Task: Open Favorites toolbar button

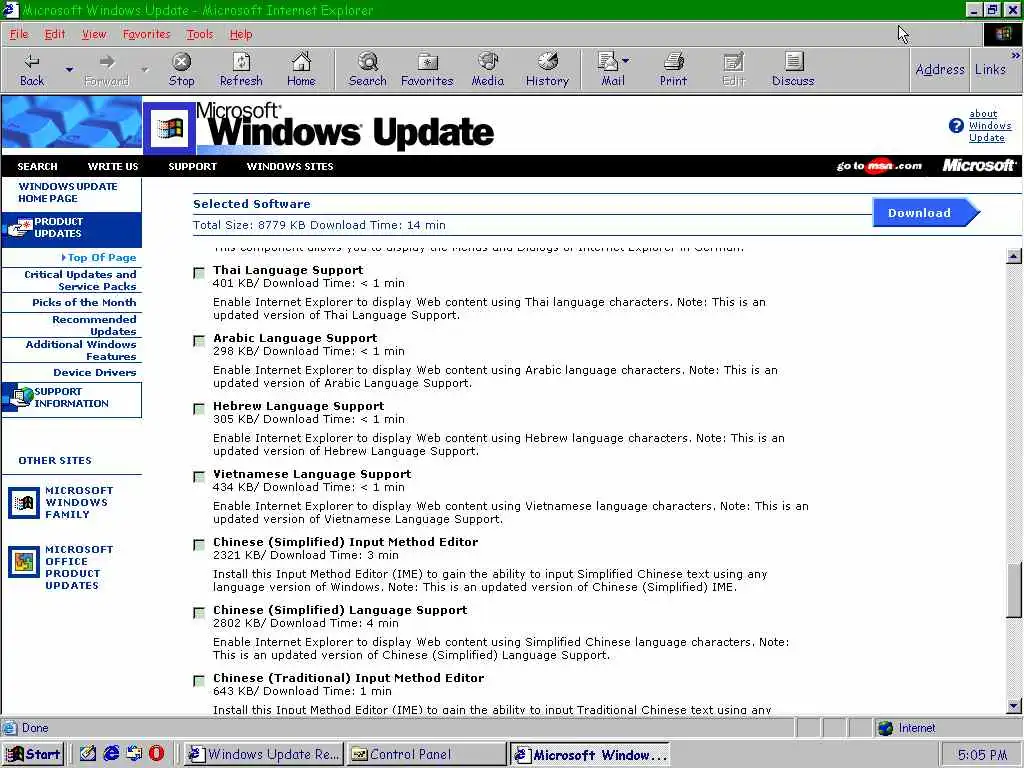Action: coord(427,69)
